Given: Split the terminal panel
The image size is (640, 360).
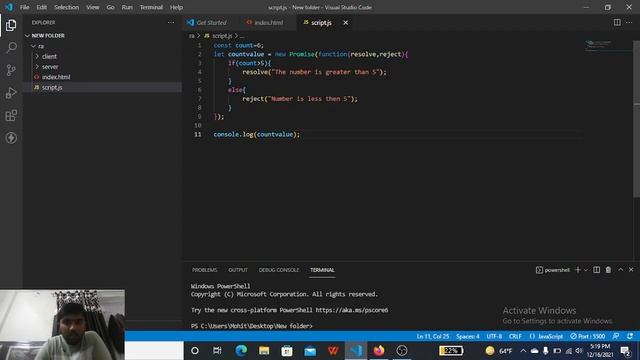Looking at the screenshot, I should [596, 270].
